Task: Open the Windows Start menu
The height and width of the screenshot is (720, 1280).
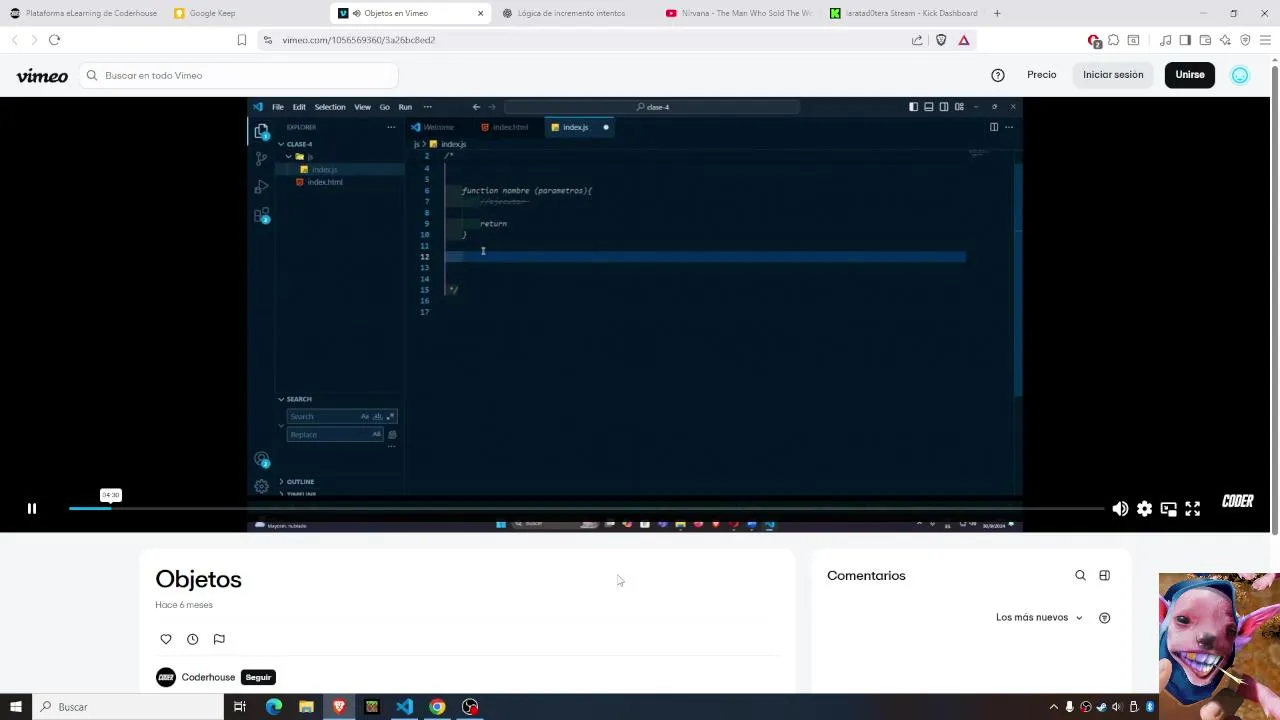Action: (x=16, y=707)
